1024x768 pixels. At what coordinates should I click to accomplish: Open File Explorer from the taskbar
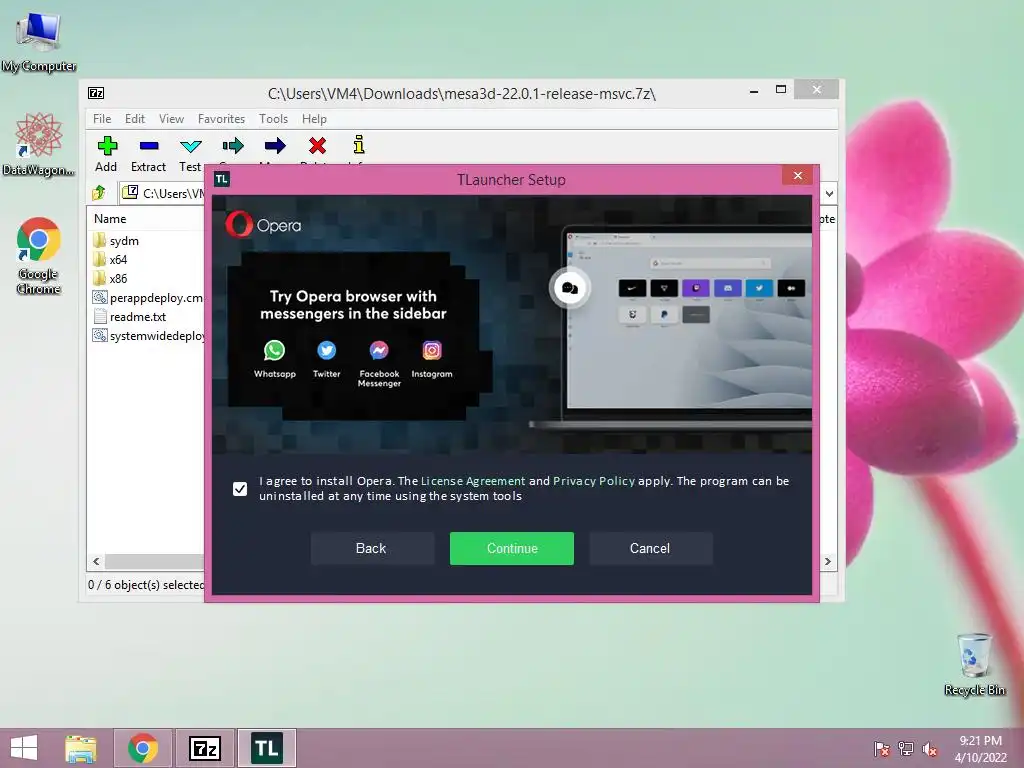tap(80, 748)
